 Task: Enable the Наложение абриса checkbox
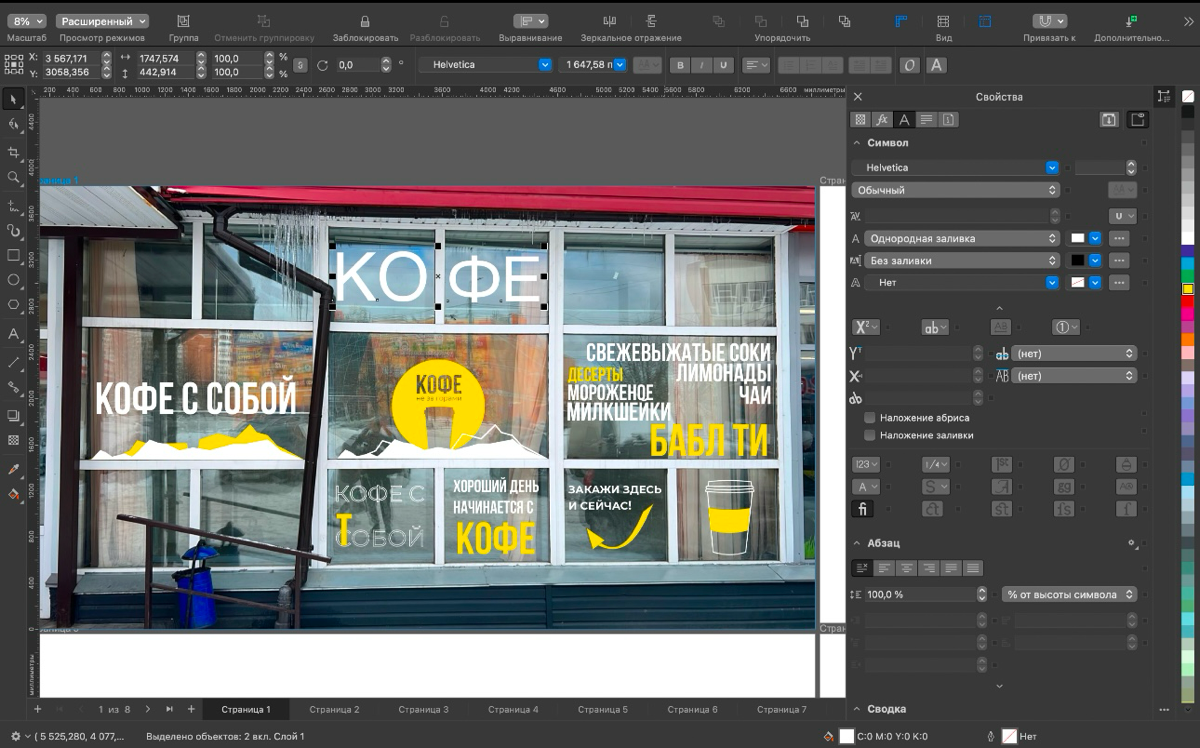click(x=870, y=418)
